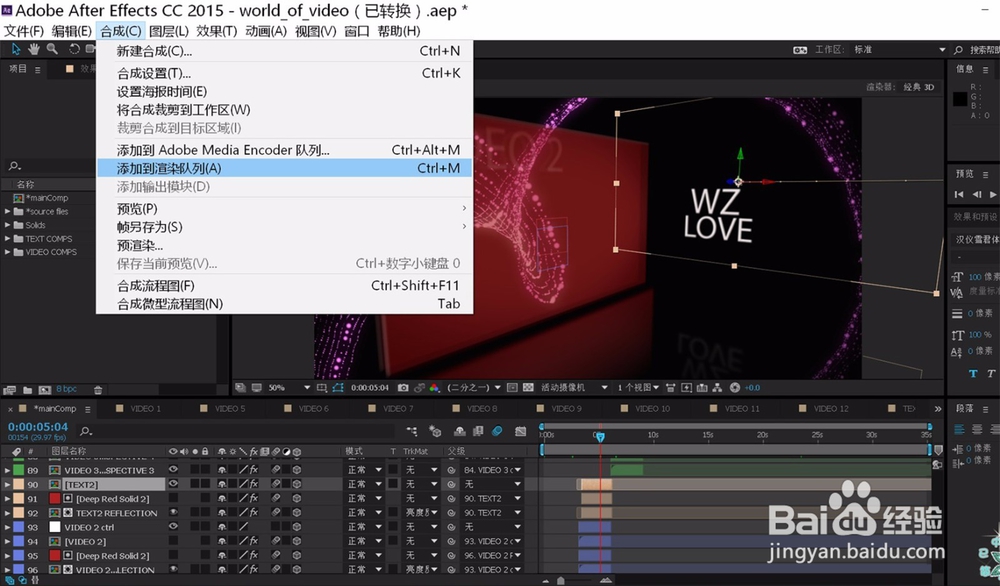The width and height of the screenshot is (1000, 586).
Task: Click the Show Channel RGB color icon
Action: (434, 388)
